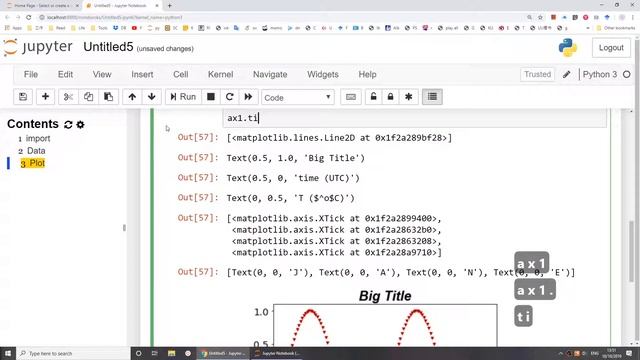This screenshot has height=360, width=640.
Task: Restart kernel and run all cells icon
Action: pos(248,97)
